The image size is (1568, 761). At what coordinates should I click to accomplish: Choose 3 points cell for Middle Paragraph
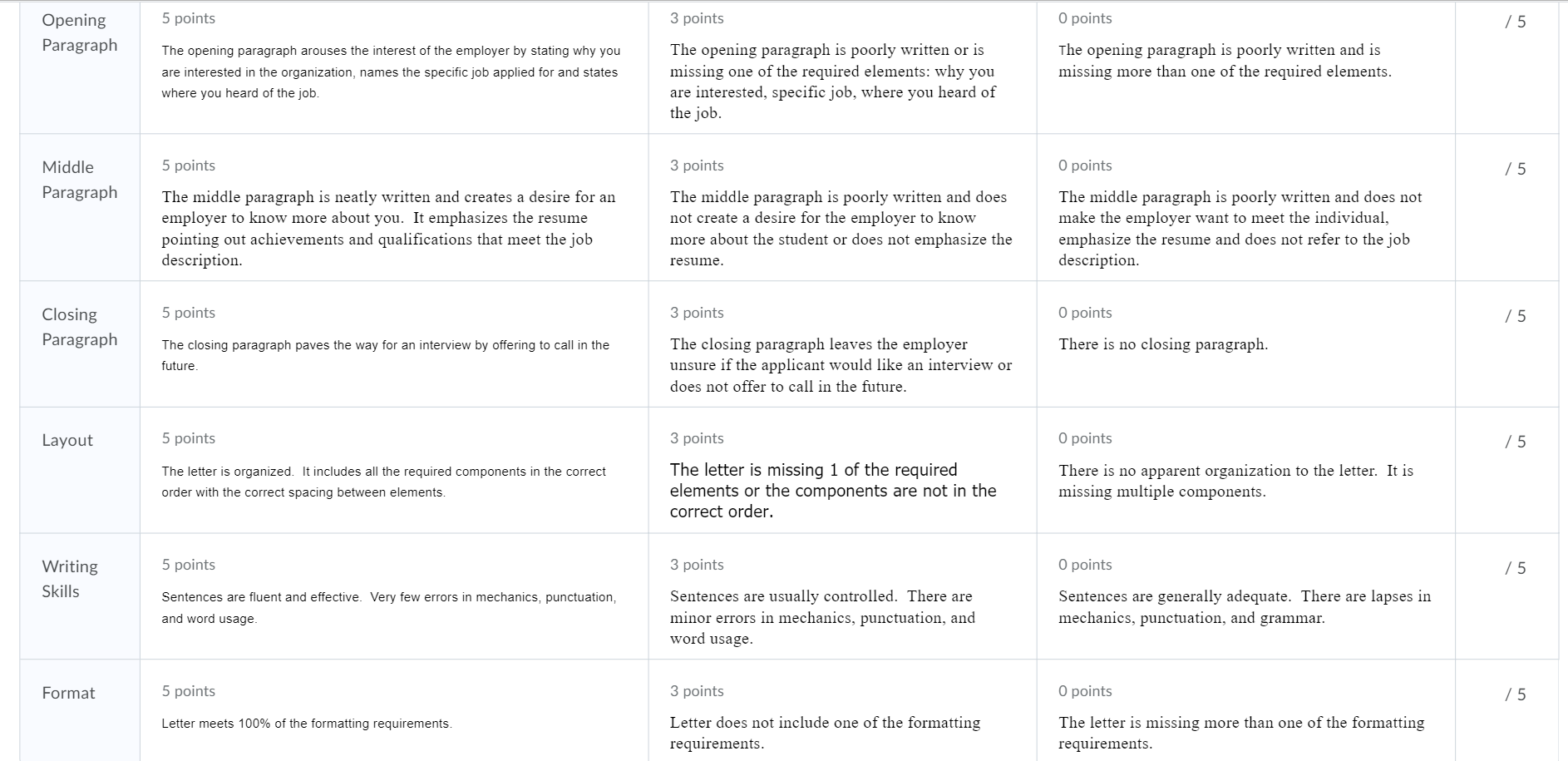[842, 207]
